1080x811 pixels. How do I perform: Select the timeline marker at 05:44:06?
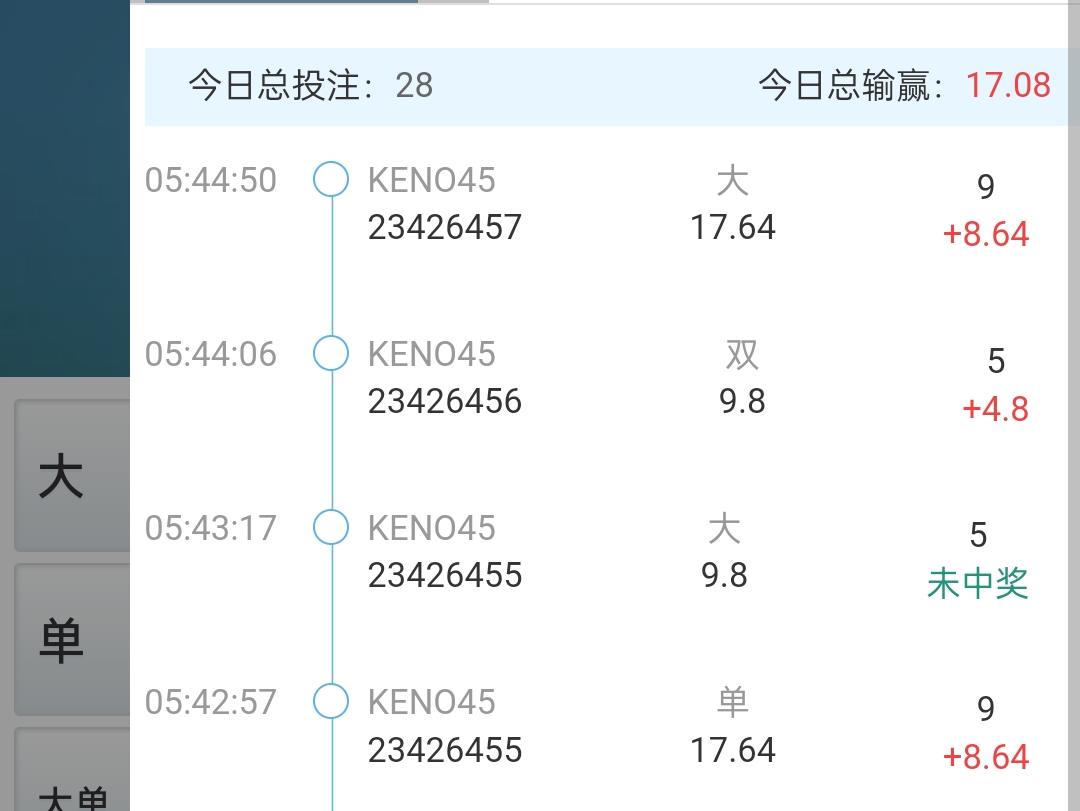pyautogui.click(x=331, y=354)
